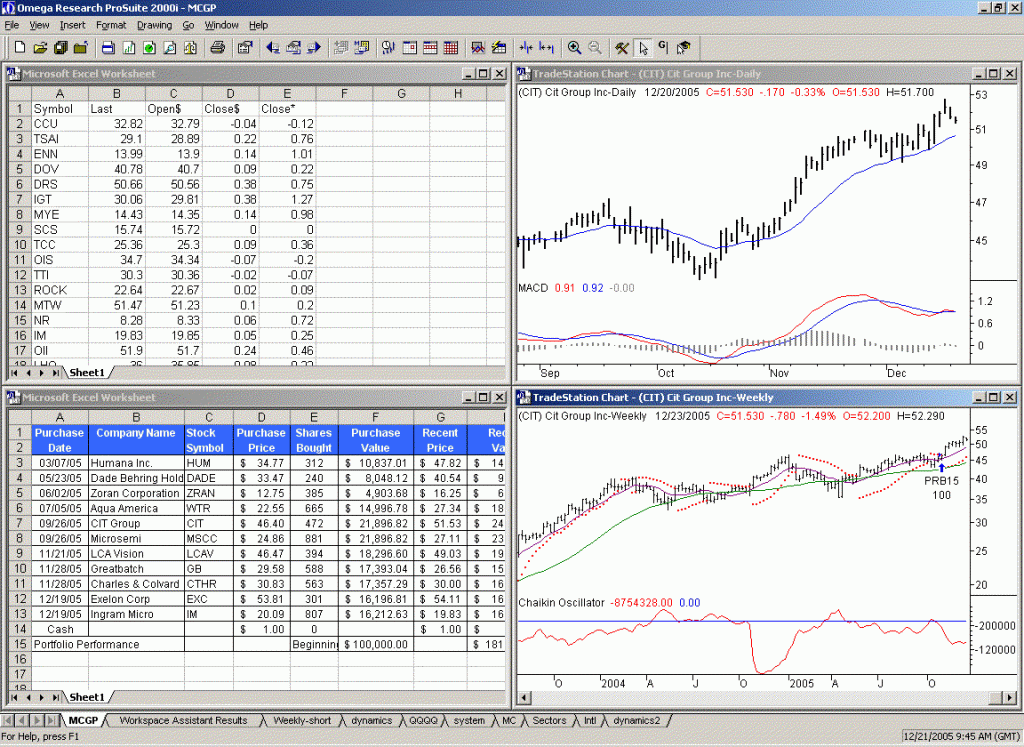
Task: Select column B header in top worksheet
Action: pos(117,93)
